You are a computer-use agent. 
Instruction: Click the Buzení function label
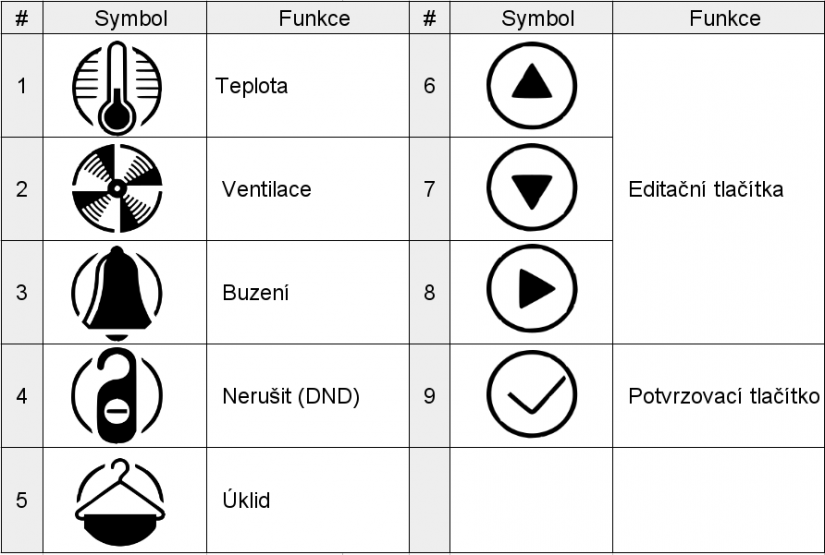click(255, 293)
